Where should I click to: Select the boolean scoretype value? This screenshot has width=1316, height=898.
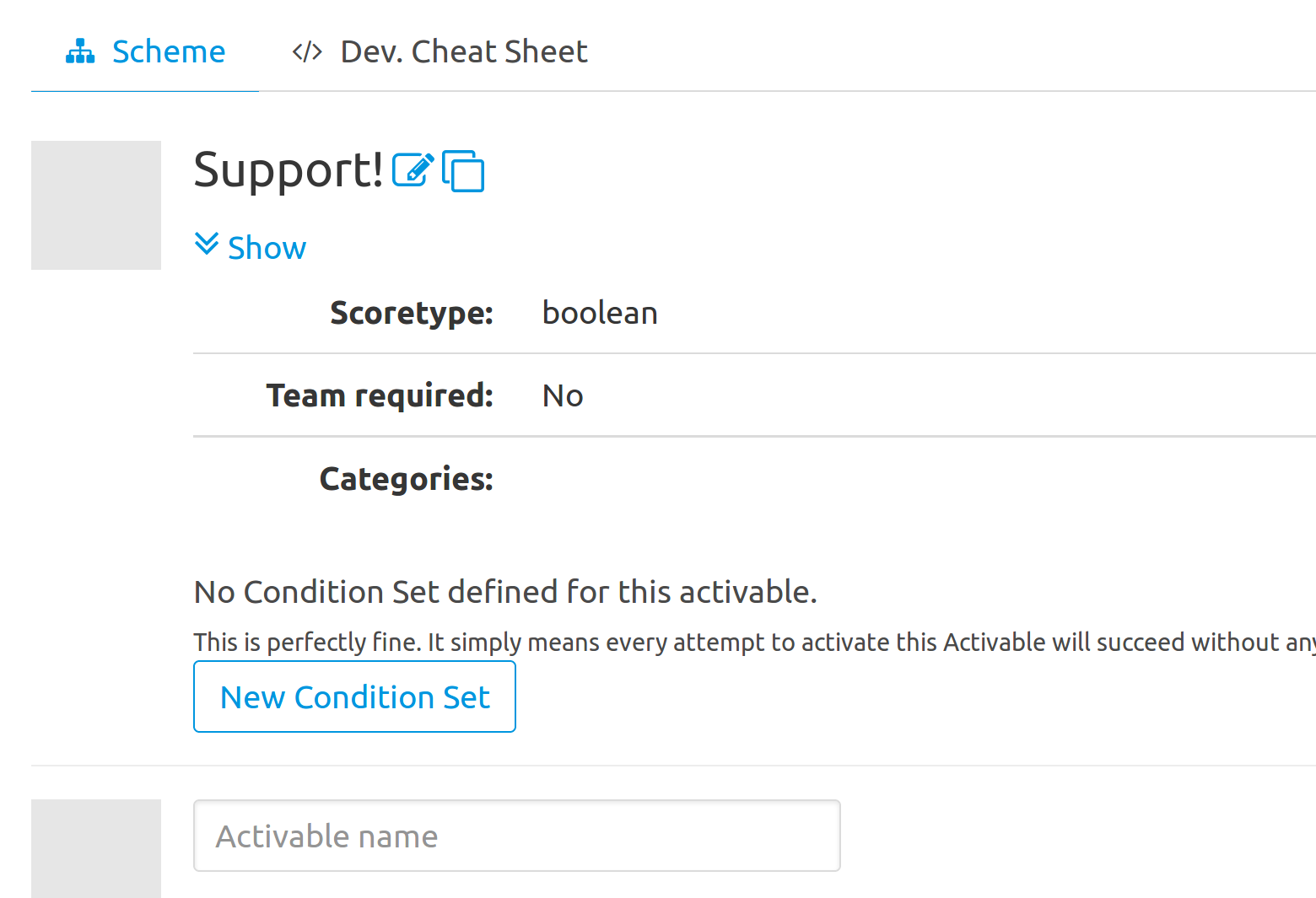coord(600,313)
